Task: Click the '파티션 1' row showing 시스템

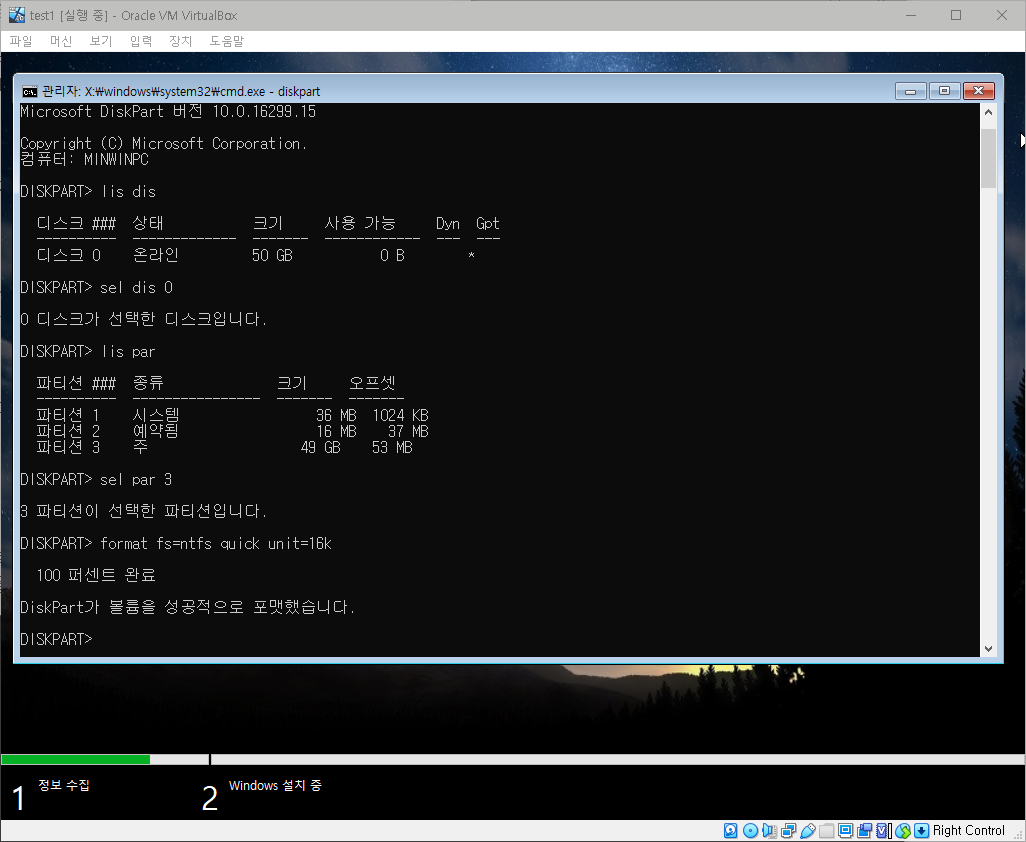Action: 232,415
